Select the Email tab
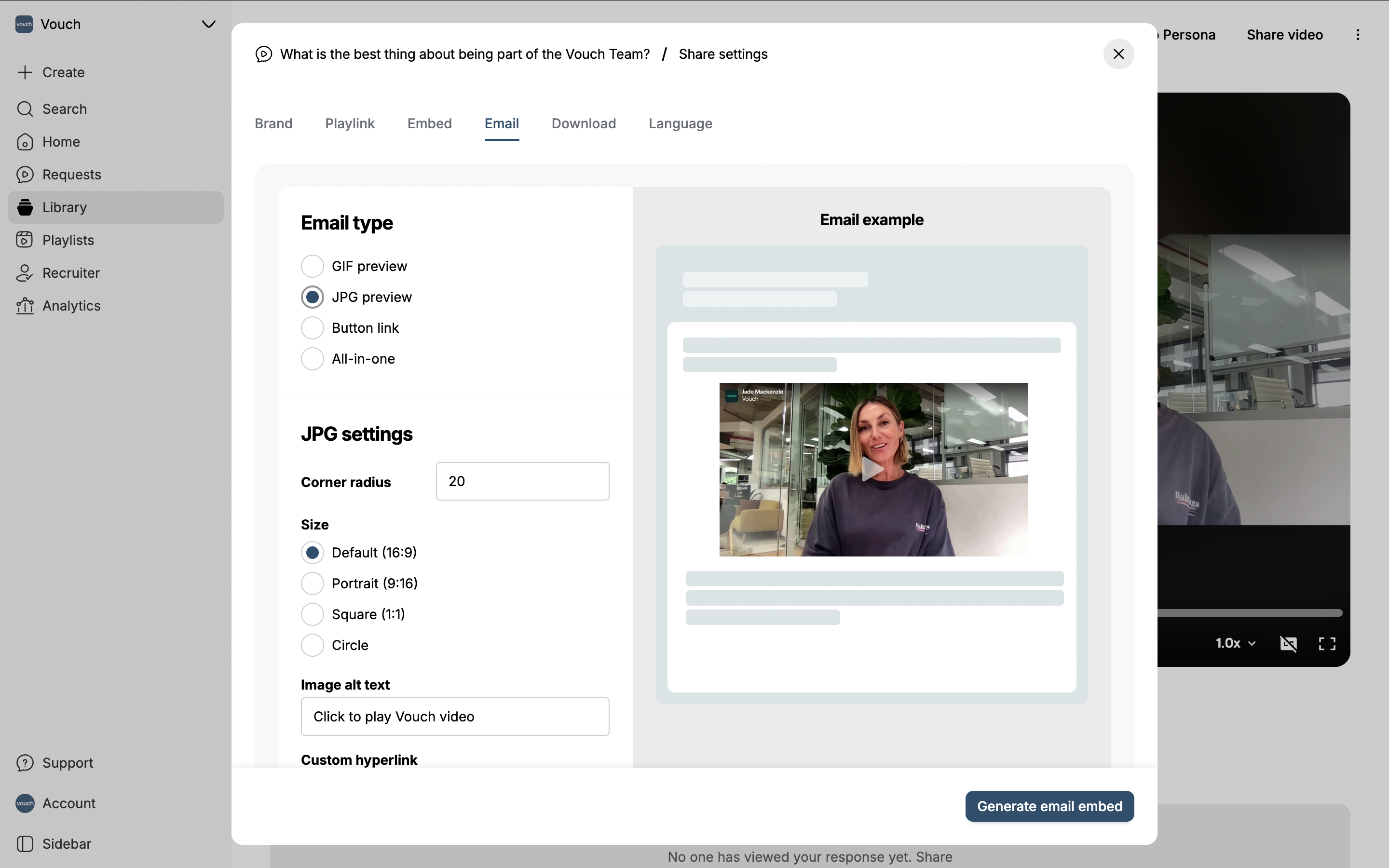 pos(502,123)
